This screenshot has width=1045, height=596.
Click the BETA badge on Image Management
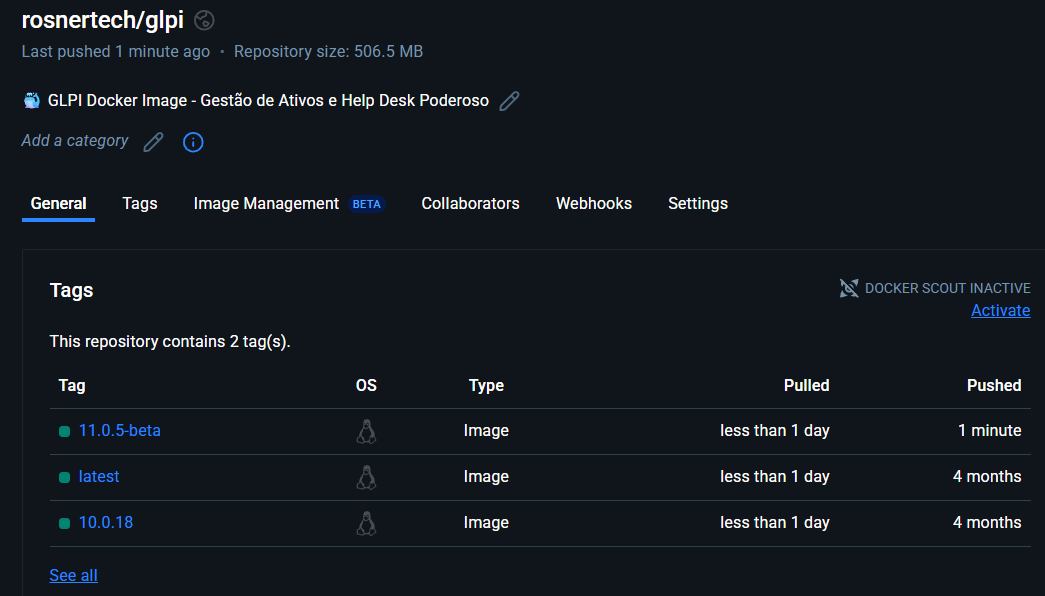coord(367,204)
